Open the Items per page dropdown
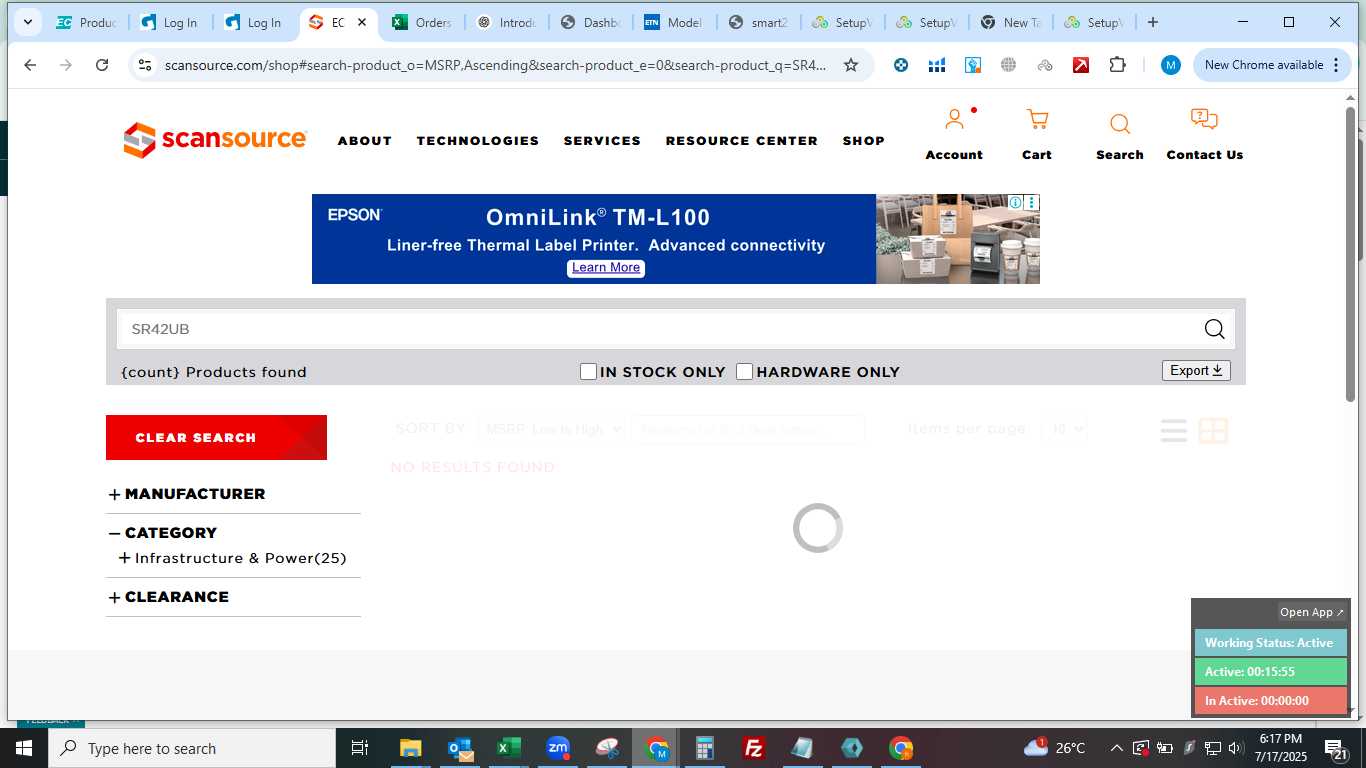Screen dimensions: 1366x768 (x=1064, y=429)
